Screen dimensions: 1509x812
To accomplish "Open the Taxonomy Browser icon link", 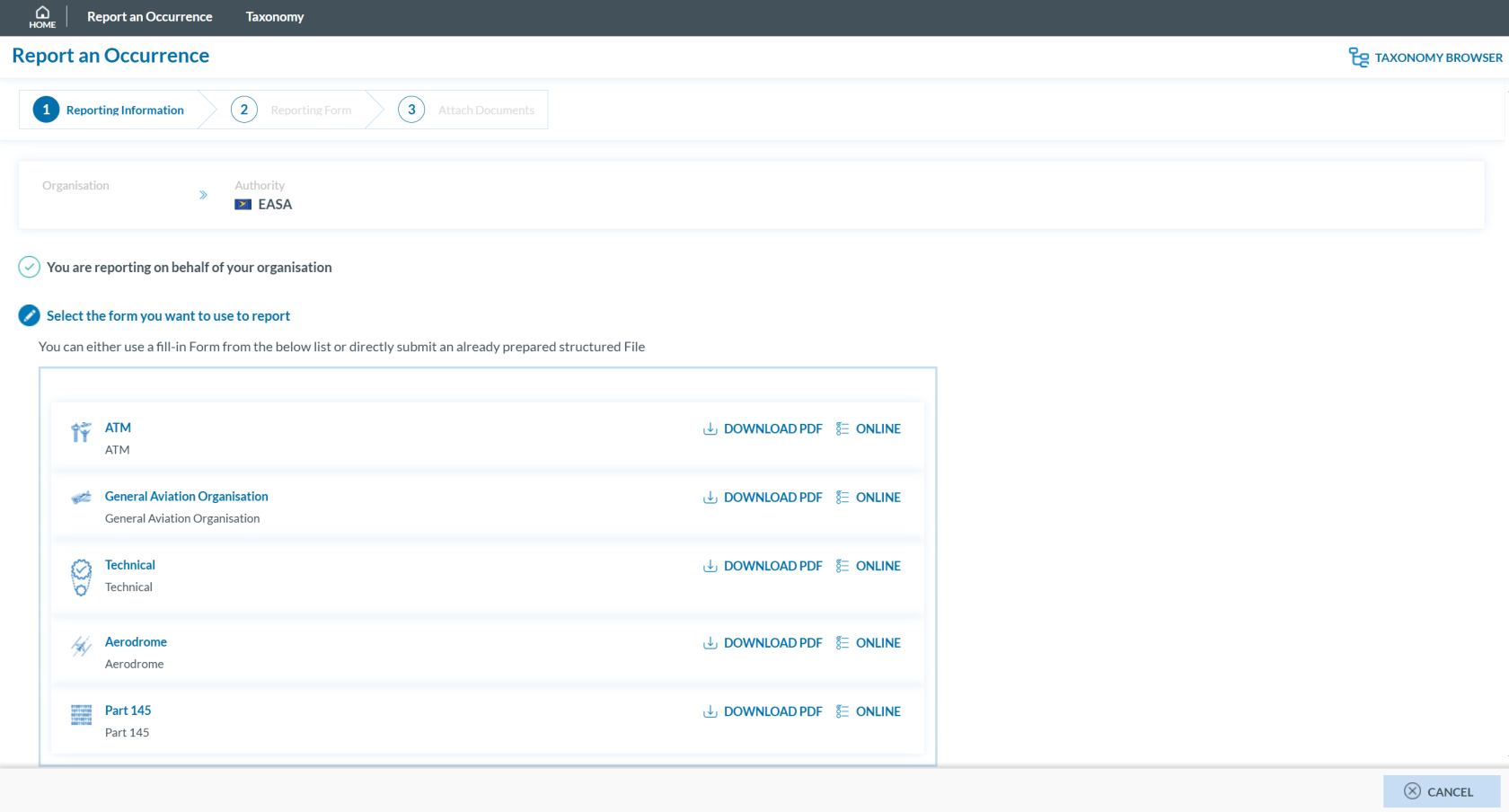I will pos(1358,57).
